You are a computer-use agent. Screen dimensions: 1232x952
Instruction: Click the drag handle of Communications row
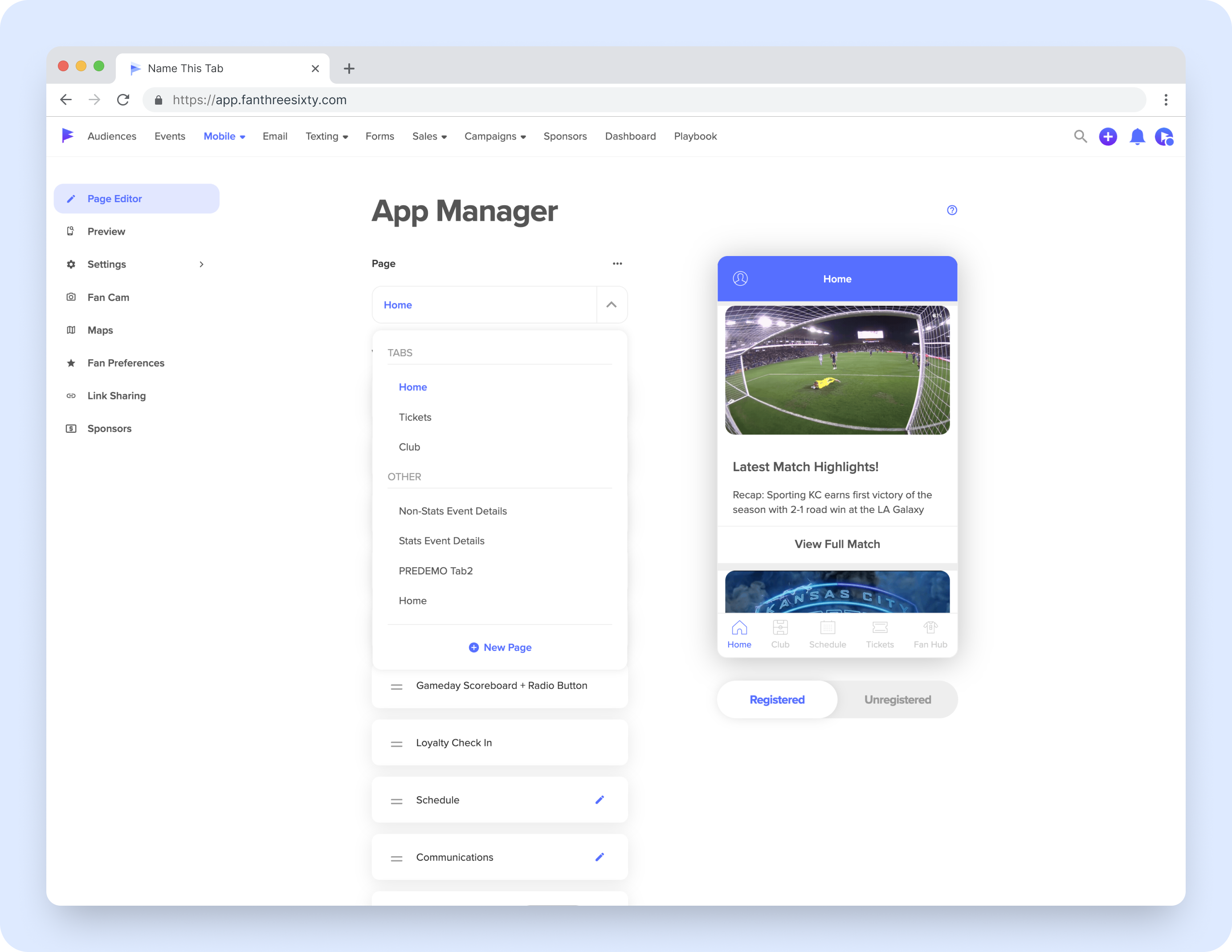coord(396,858)
